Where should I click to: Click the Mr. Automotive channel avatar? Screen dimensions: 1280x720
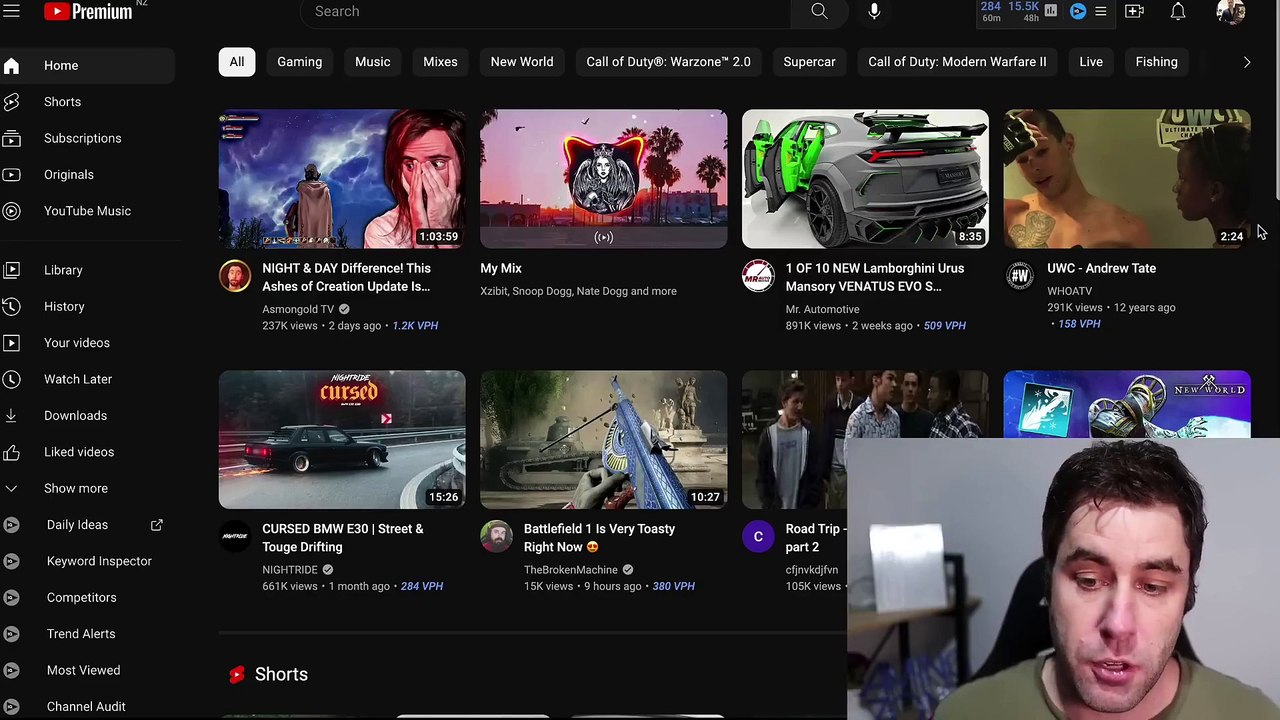coord(758,276)
